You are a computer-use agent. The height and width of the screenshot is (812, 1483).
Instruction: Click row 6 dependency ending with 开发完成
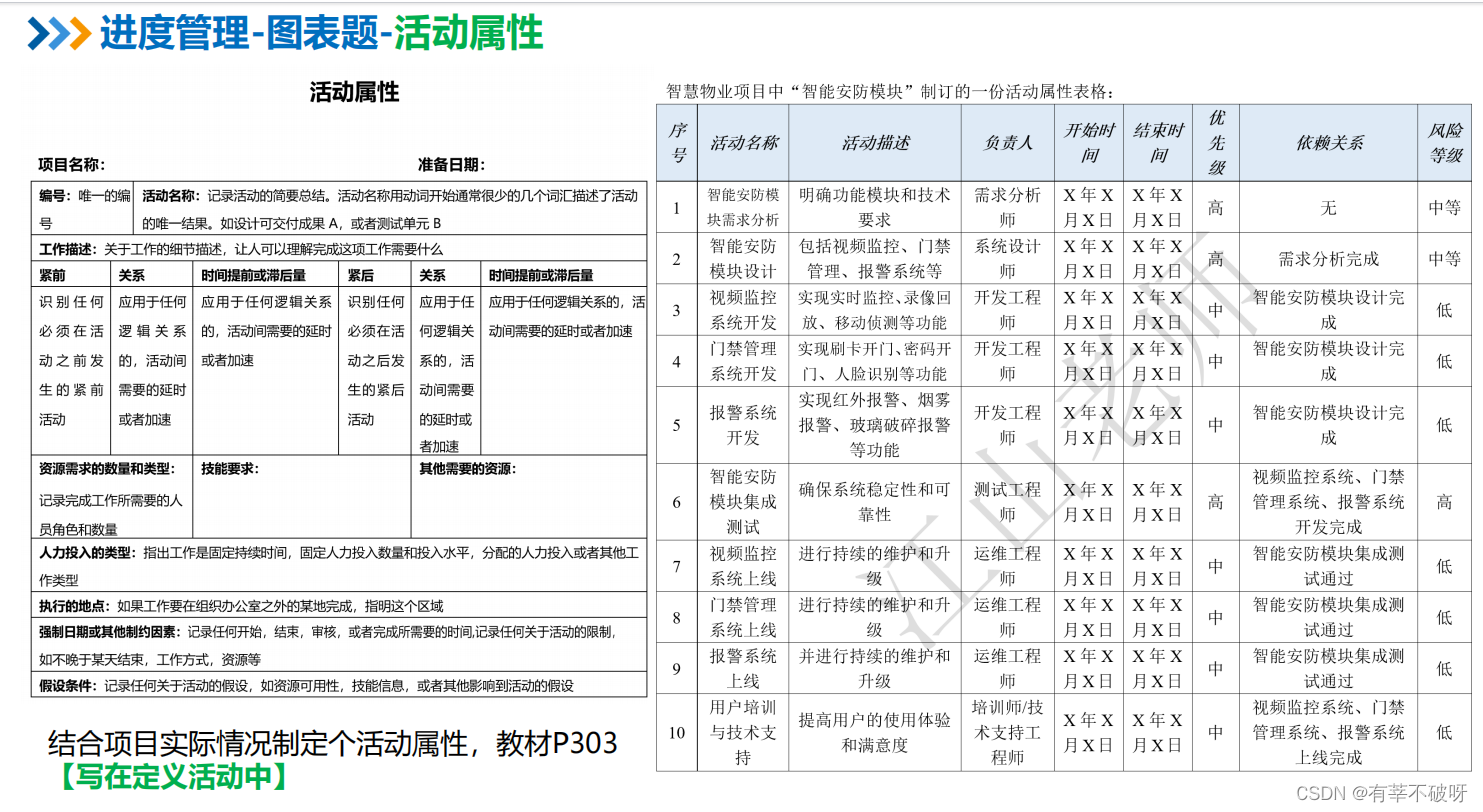[1329, 502]
